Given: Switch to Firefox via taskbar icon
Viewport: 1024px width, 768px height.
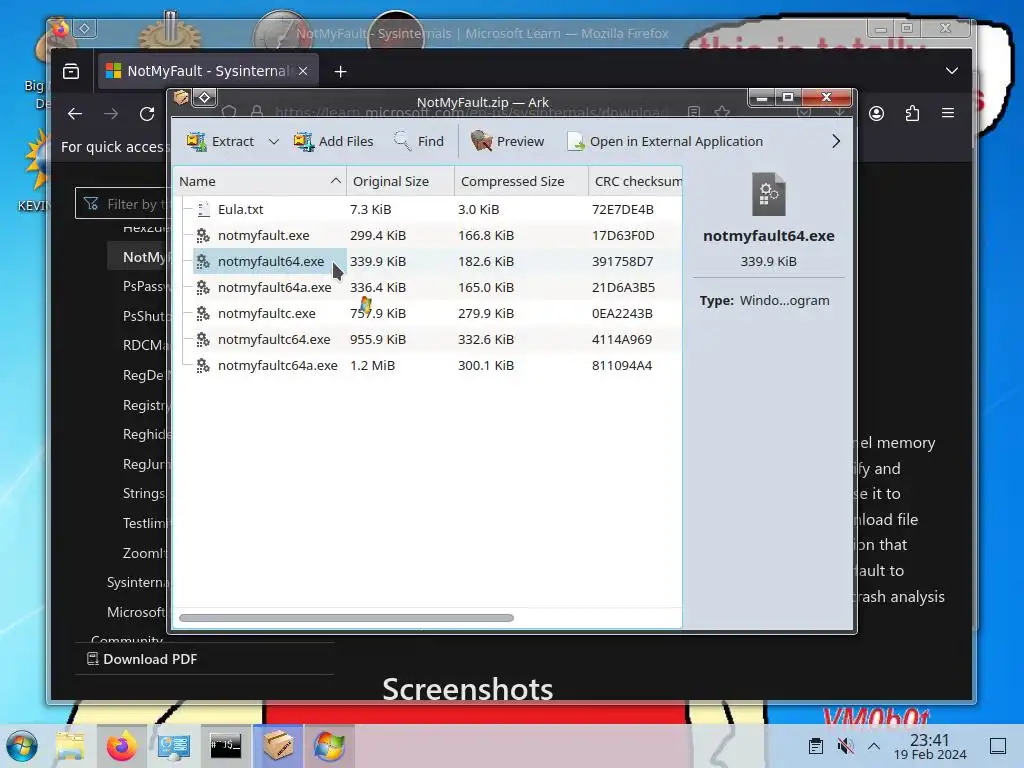Looking at the screenshot, I should point(121,746).
